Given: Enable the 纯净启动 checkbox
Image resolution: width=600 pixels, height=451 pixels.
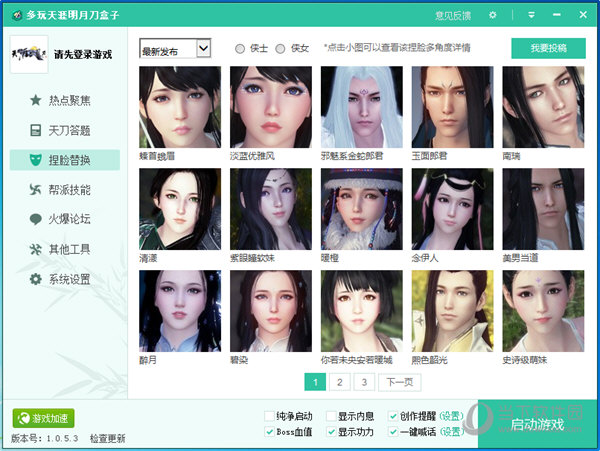Looking at the screenshot, I should point(269,416).
